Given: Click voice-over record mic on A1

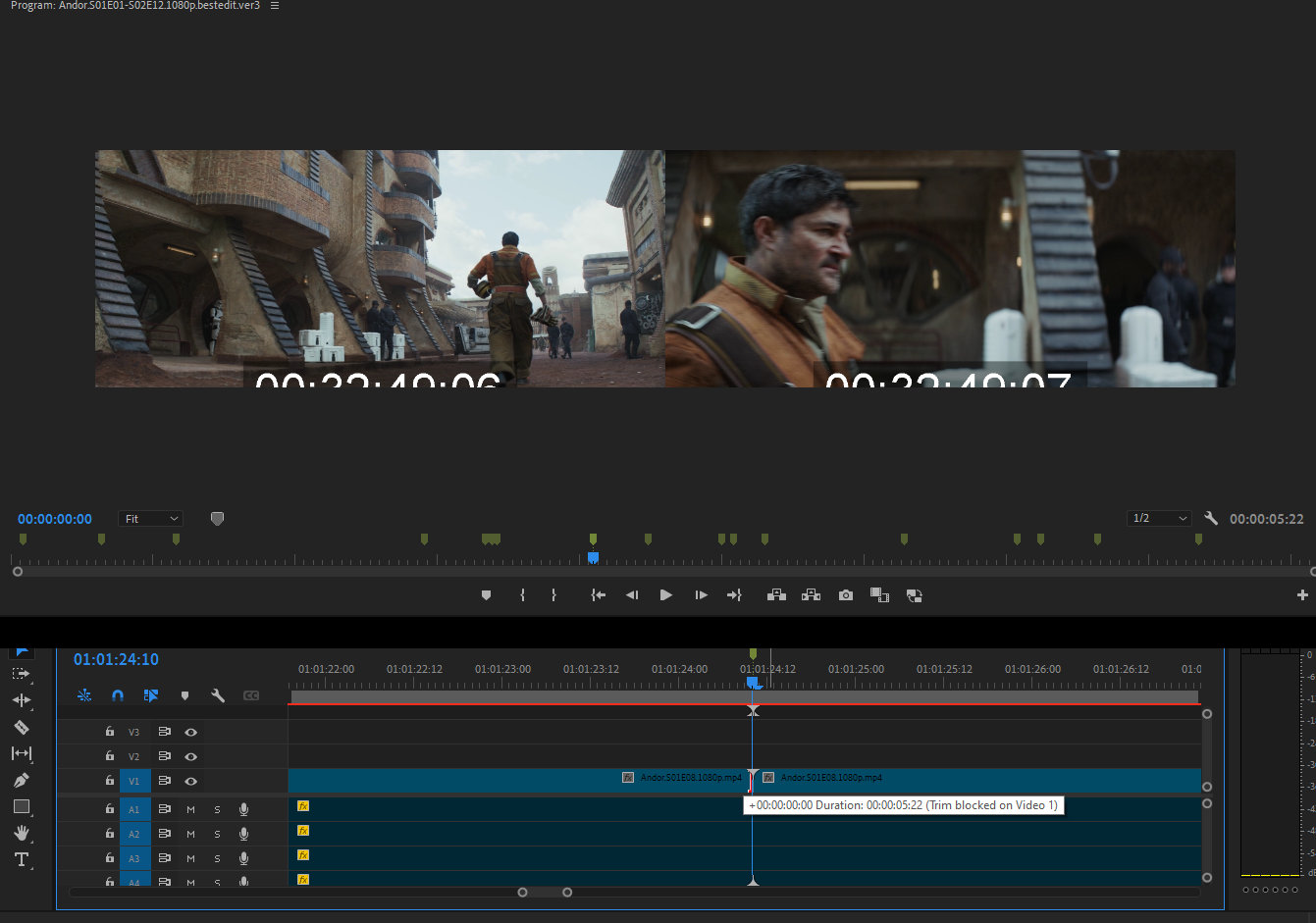Looking at the screenshot, I should pyautogui.click(x=243, y=809).
